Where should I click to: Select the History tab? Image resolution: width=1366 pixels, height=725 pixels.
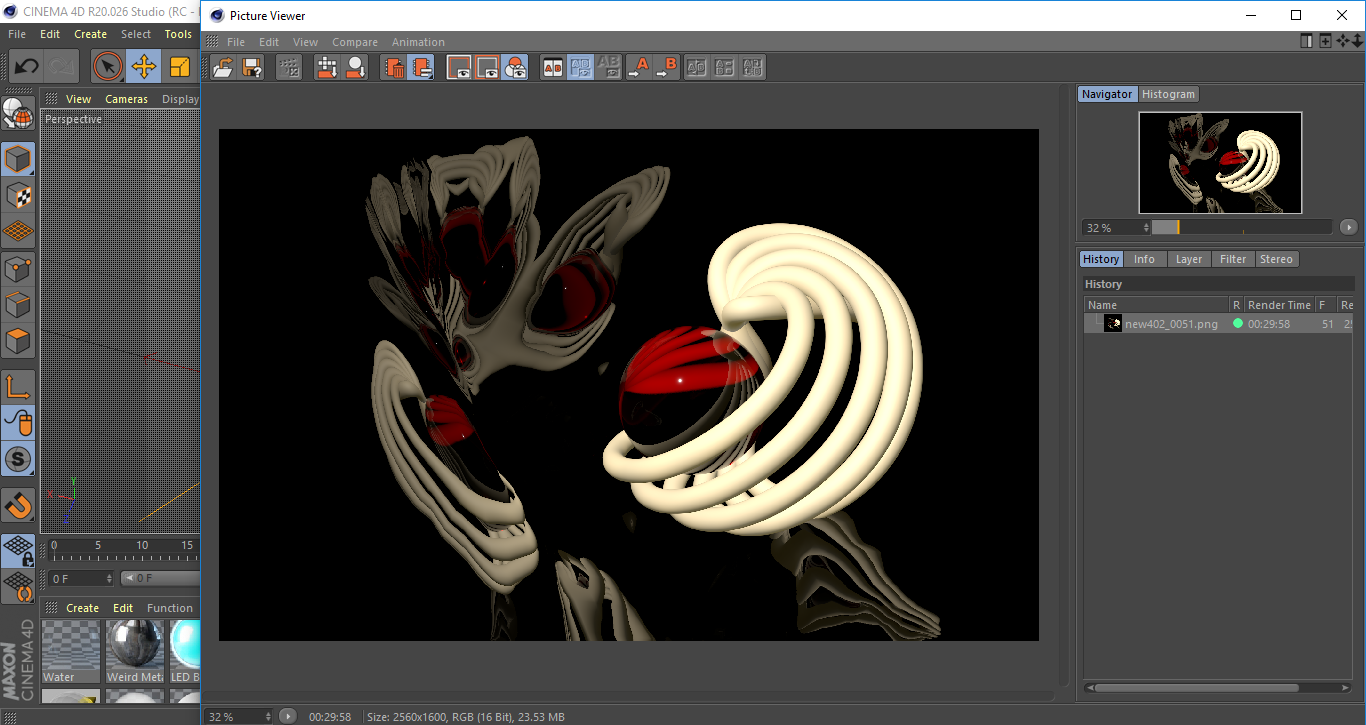coord(1101,259)
